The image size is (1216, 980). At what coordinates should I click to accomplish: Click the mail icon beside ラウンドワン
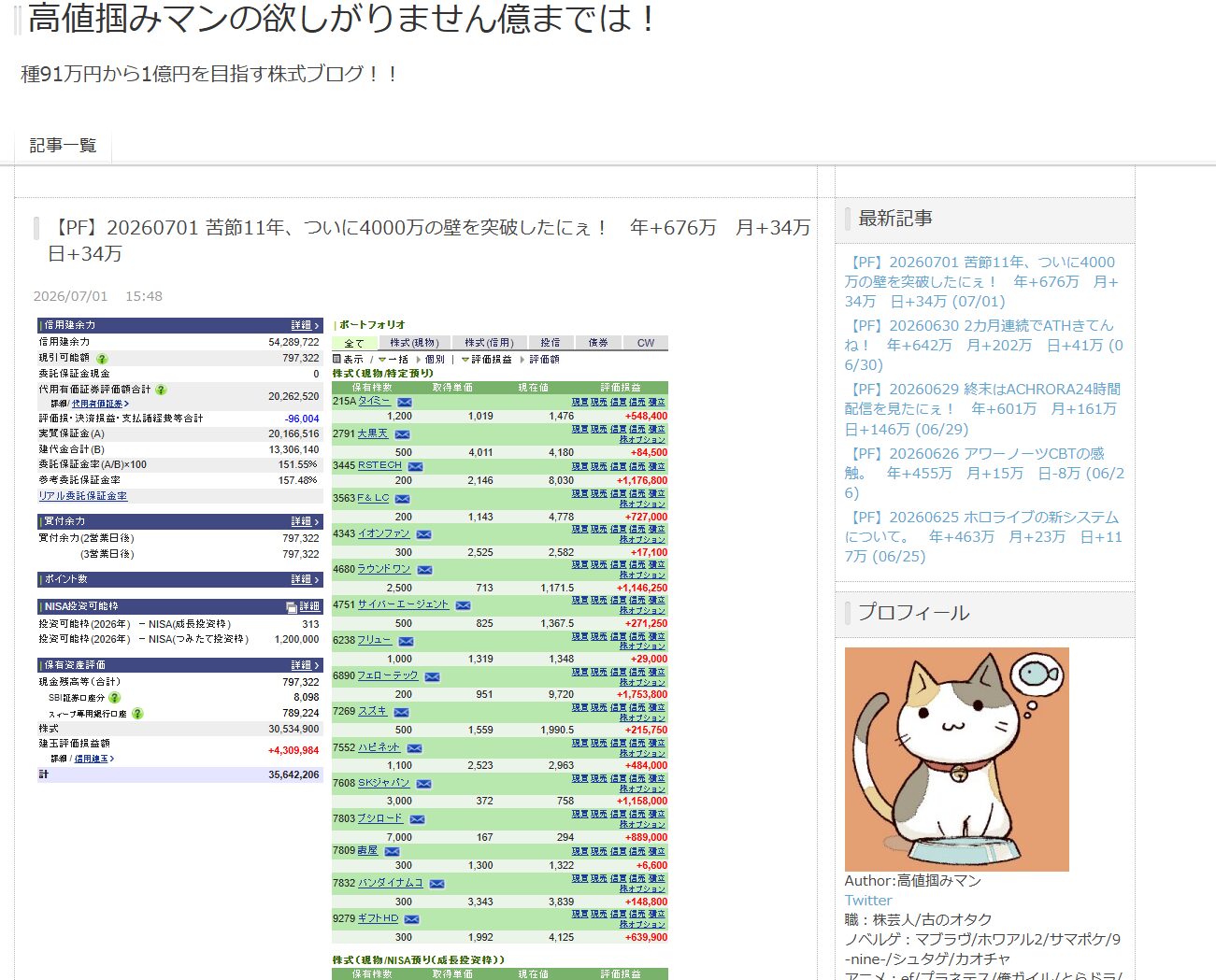coord(424,570)
